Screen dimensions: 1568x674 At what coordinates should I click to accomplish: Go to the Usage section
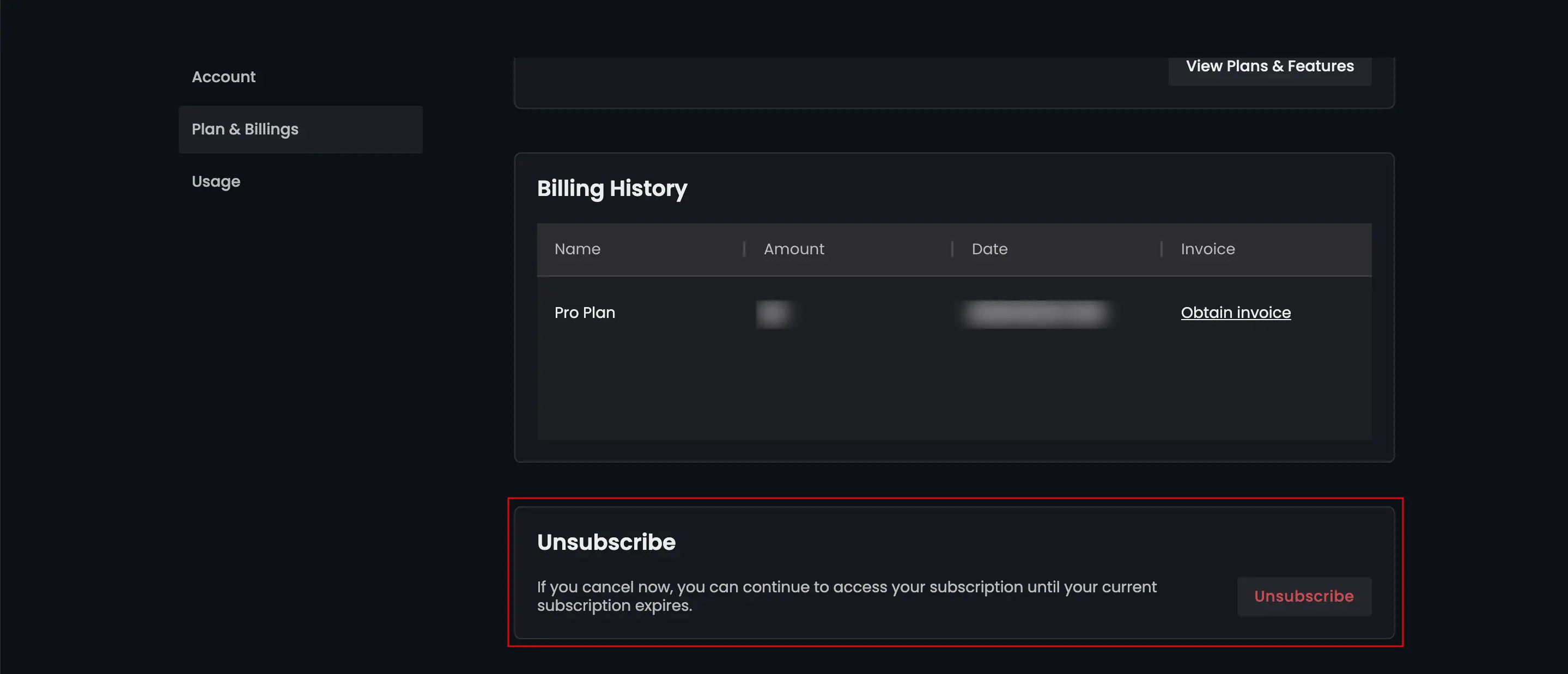(x=216, y=182)
